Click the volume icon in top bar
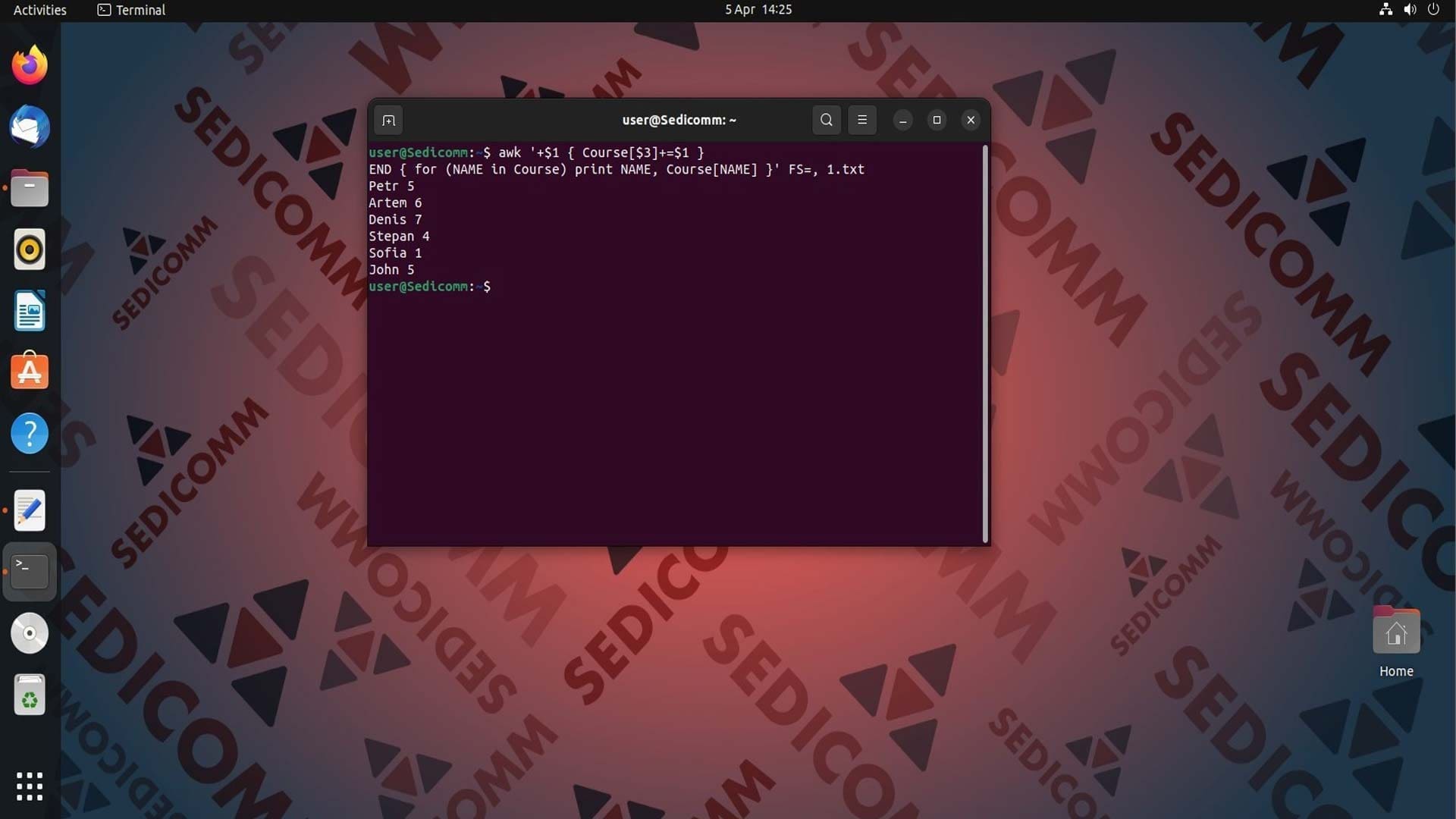Screen dimensions: 1456x819 1410,10
